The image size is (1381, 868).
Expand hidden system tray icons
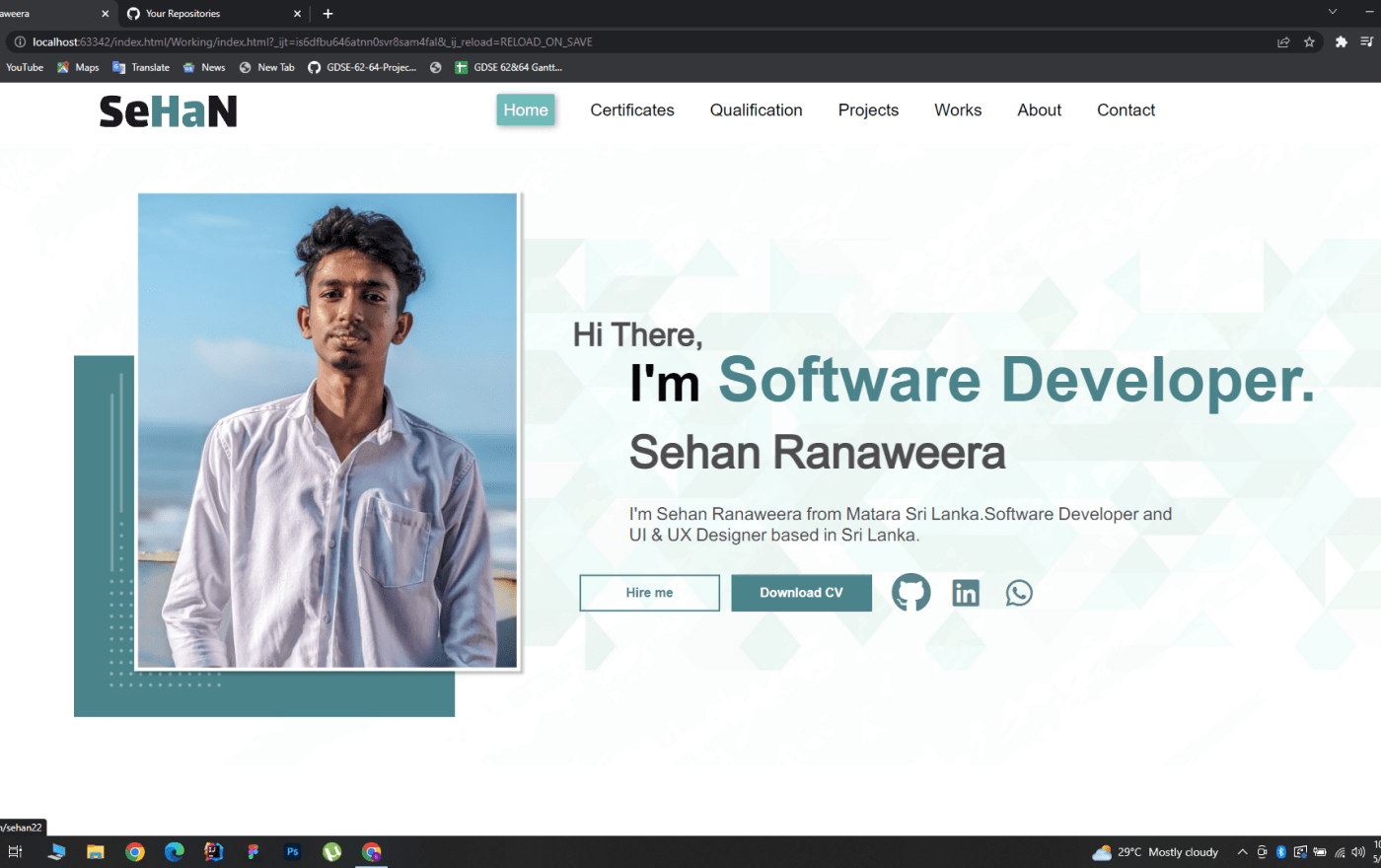click(x=1243, y=852)
